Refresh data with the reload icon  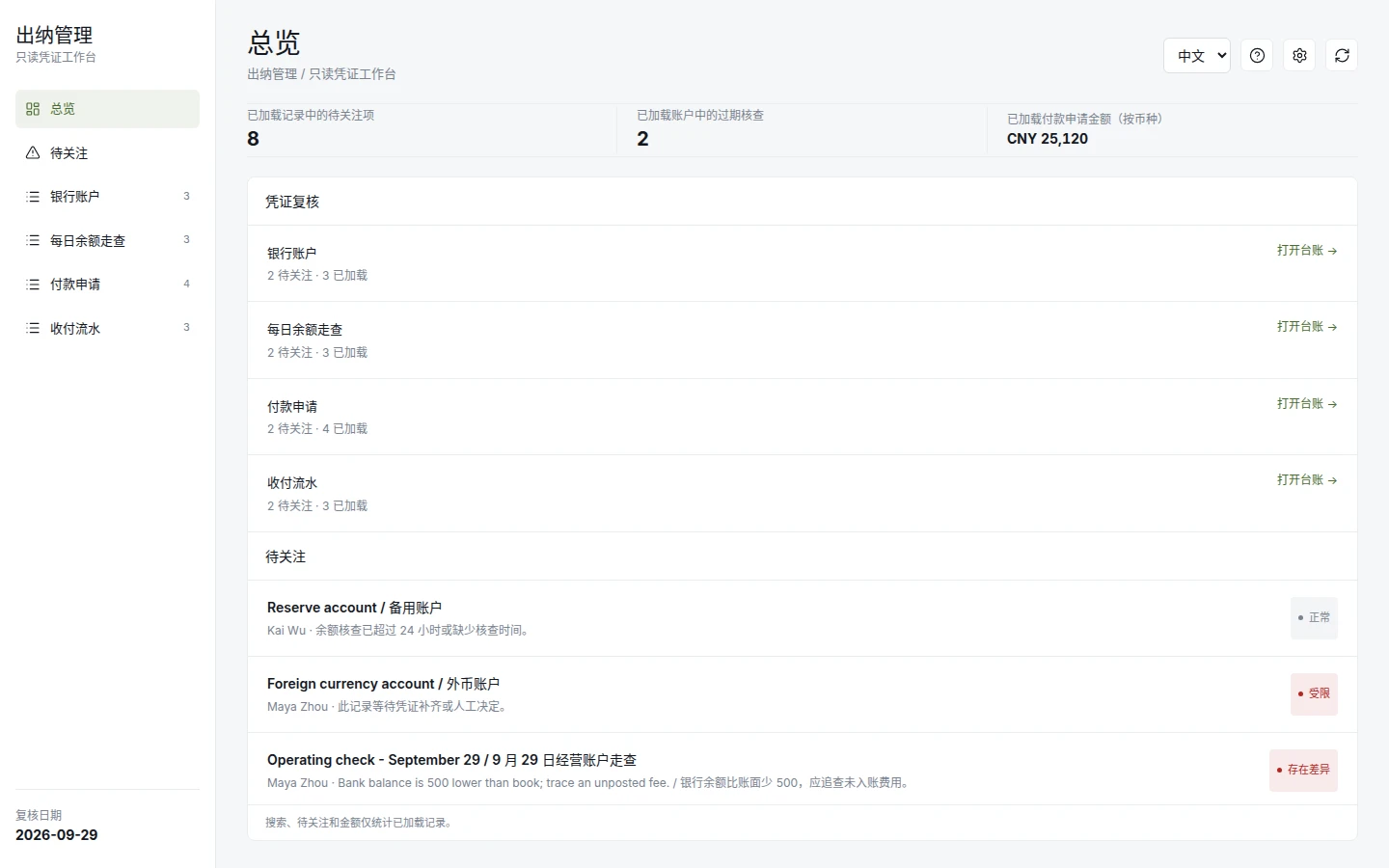[x=1342, y=56]
